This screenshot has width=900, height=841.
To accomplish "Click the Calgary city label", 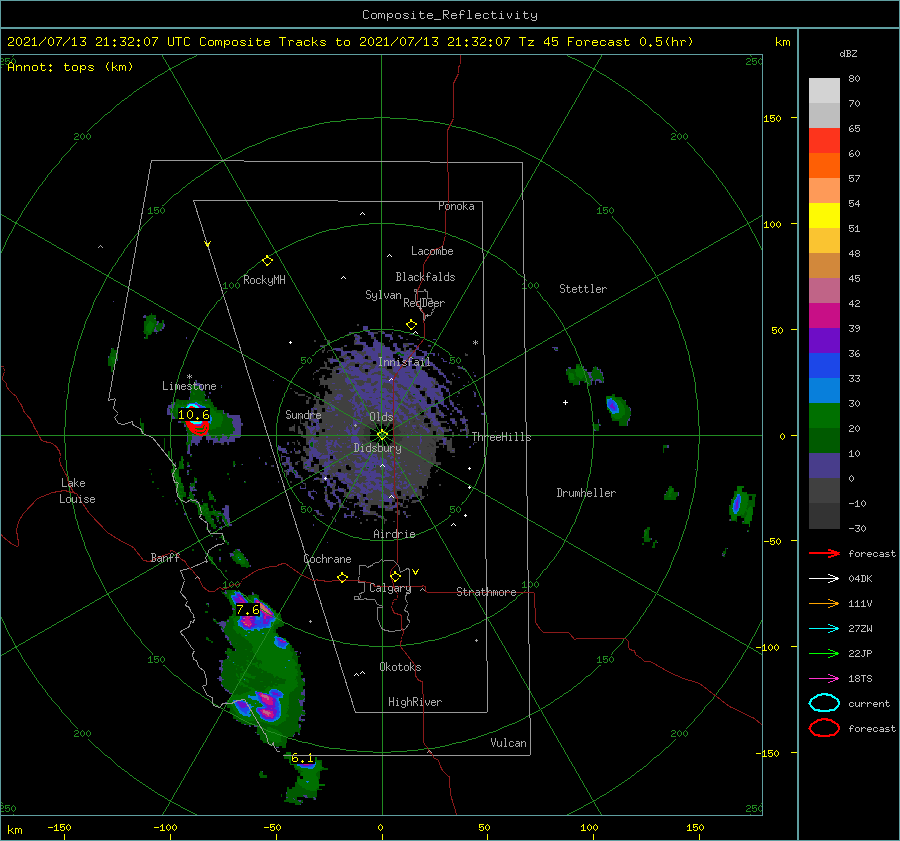I will tap(390, 588).
